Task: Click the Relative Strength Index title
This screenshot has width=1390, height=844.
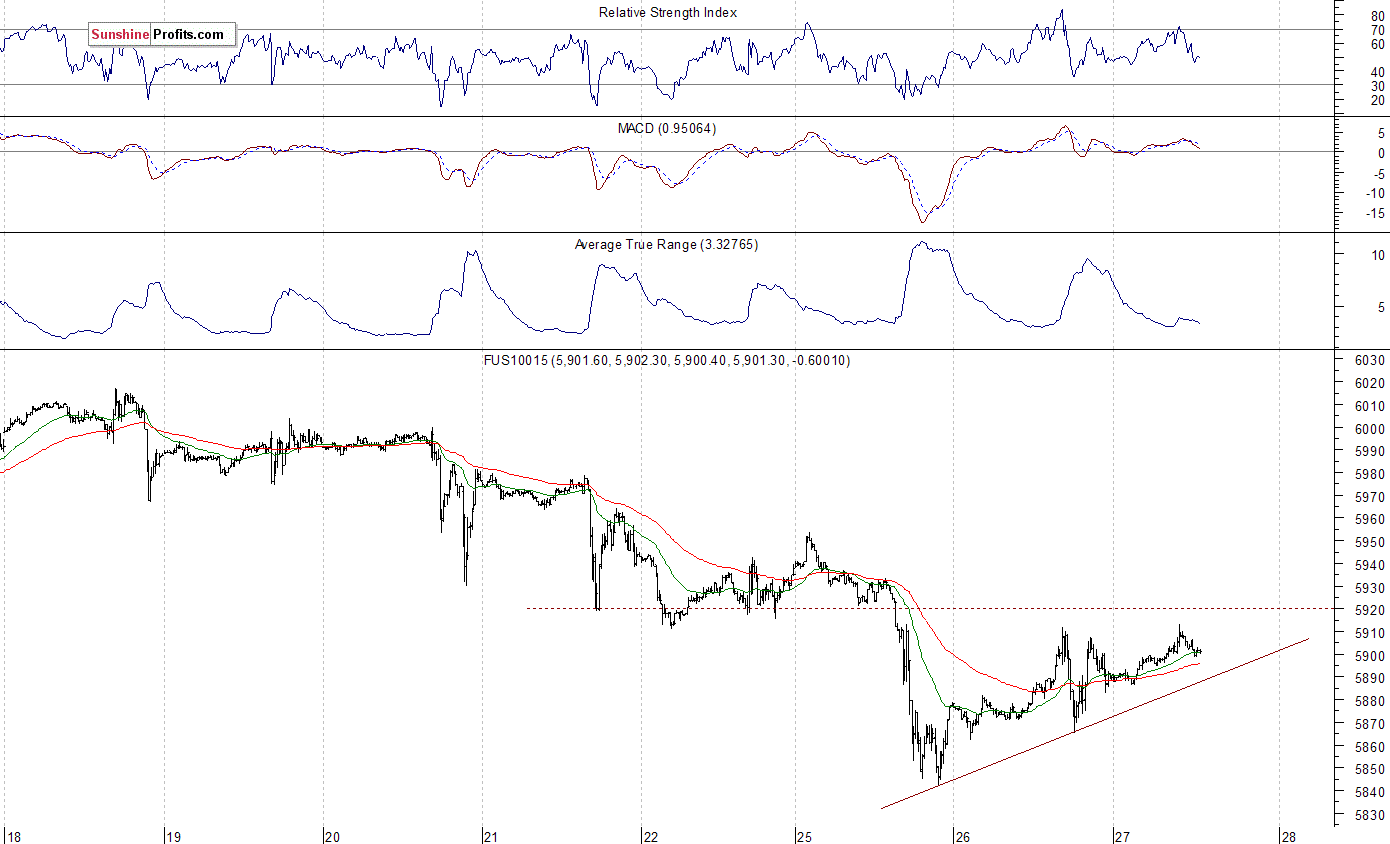Action: tap(668, 12)
